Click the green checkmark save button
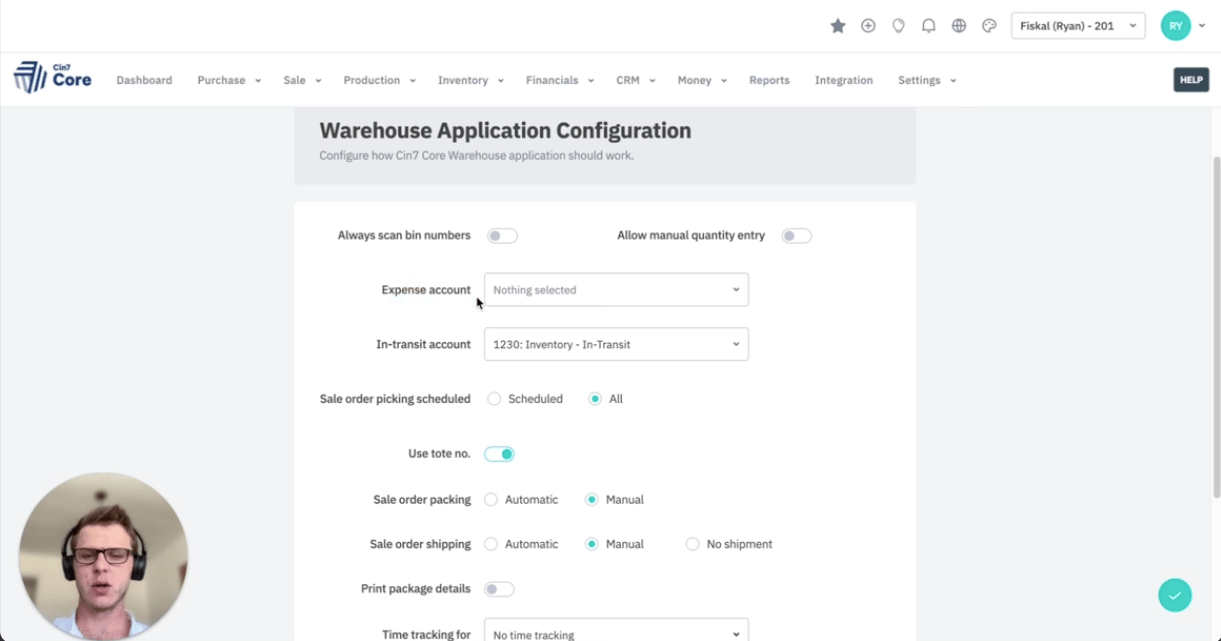Viewport: 1221px width, 641px height. coord(1175,595)
